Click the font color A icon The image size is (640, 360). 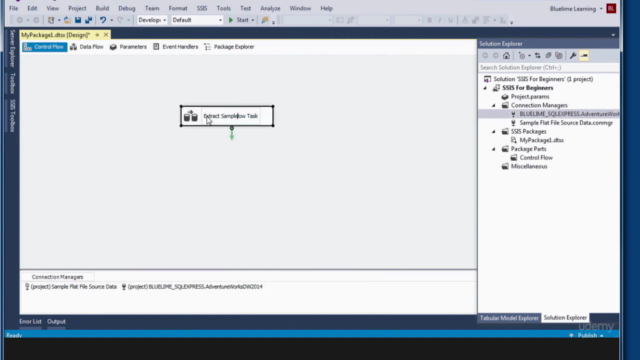[464, 20]
